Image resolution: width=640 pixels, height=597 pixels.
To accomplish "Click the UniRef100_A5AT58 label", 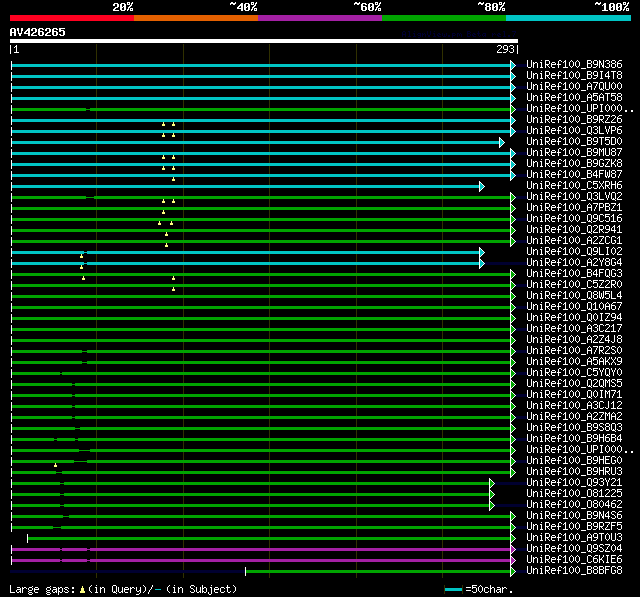I will point(574,98).
